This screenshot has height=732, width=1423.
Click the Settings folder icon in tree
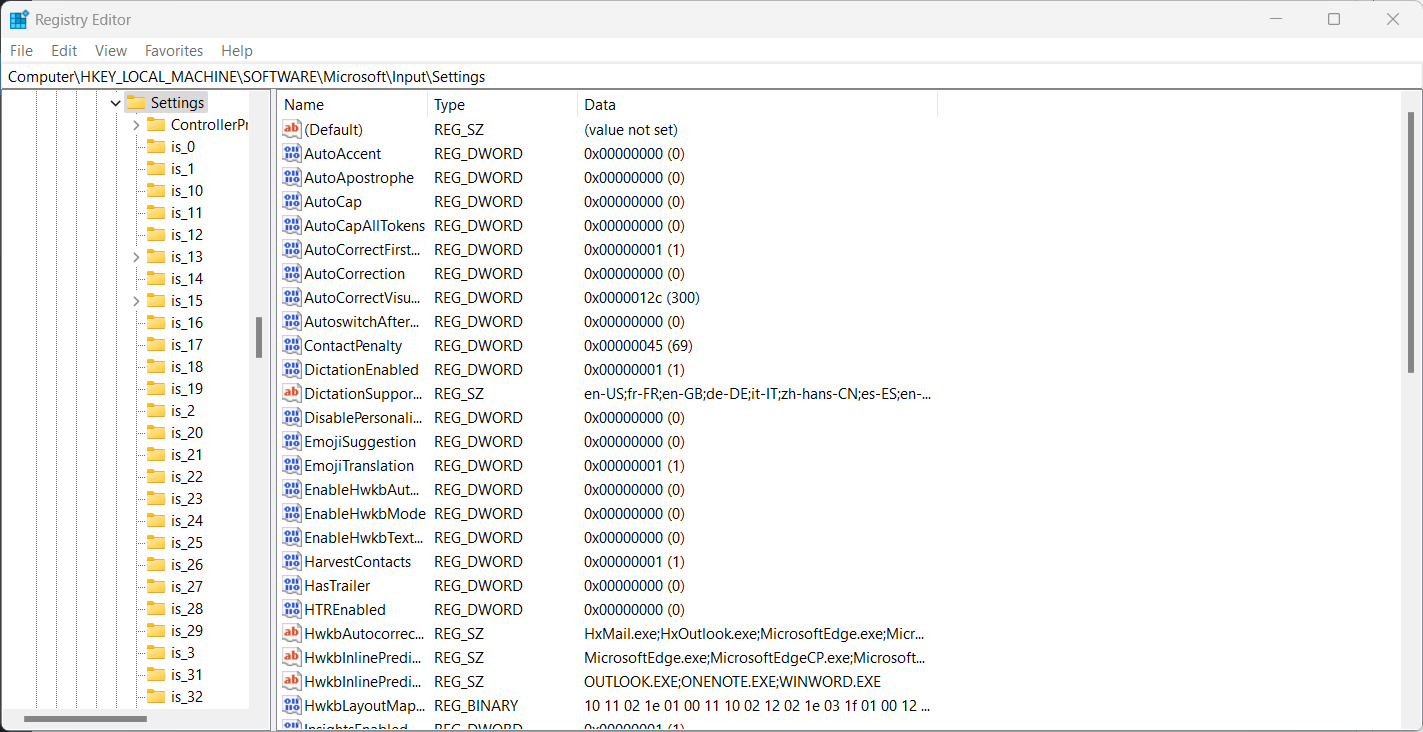coord(136,102)
